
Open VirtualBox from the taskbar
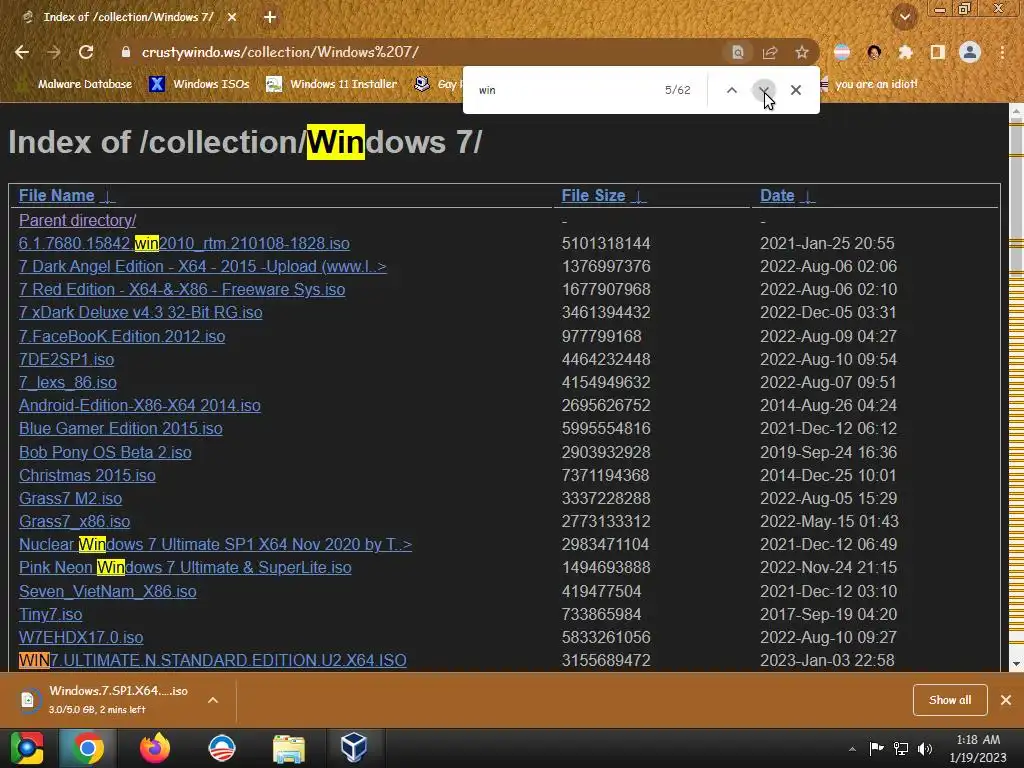click(354, 748)
